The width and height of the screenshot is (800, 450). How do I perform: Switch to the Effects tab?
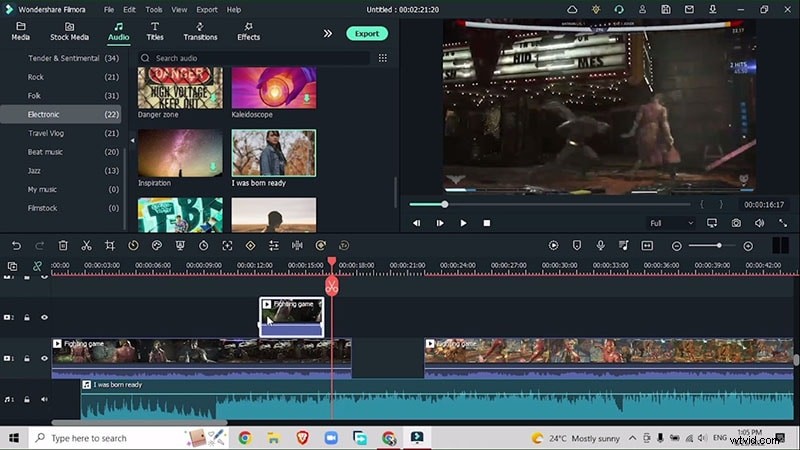248,31
